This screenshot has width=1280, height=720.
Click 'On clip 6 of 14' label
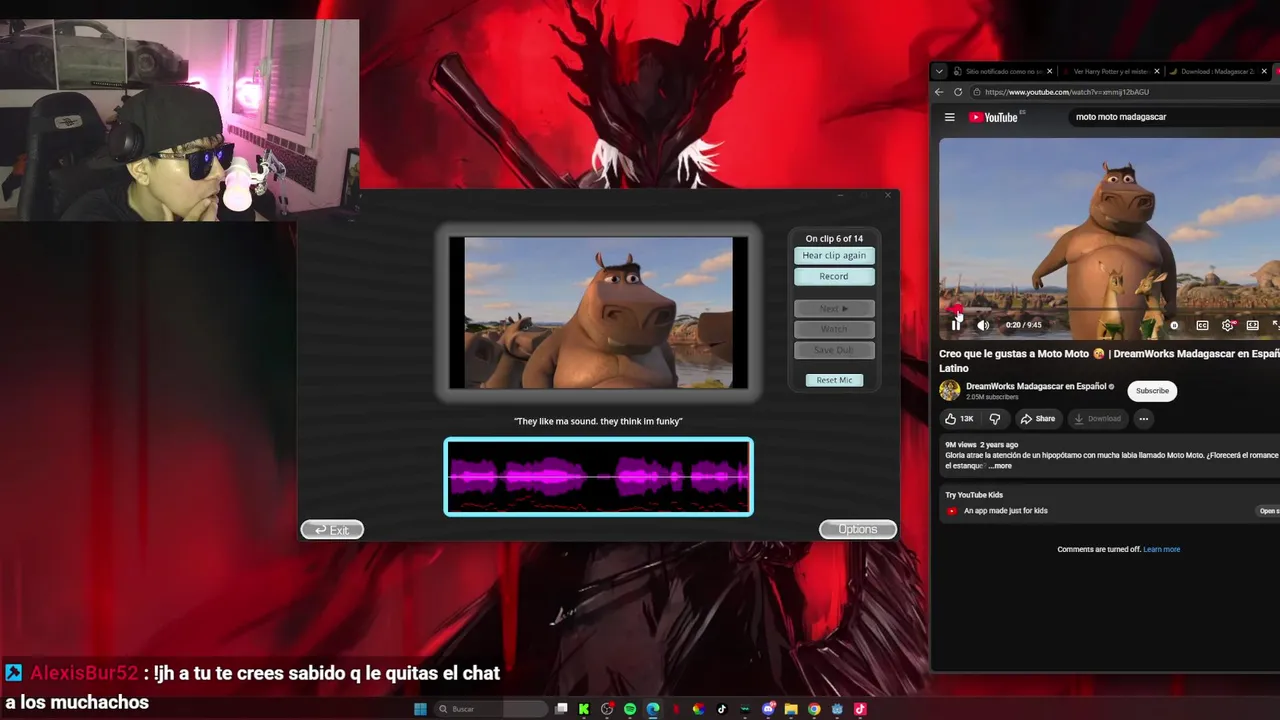coord(834,239)
